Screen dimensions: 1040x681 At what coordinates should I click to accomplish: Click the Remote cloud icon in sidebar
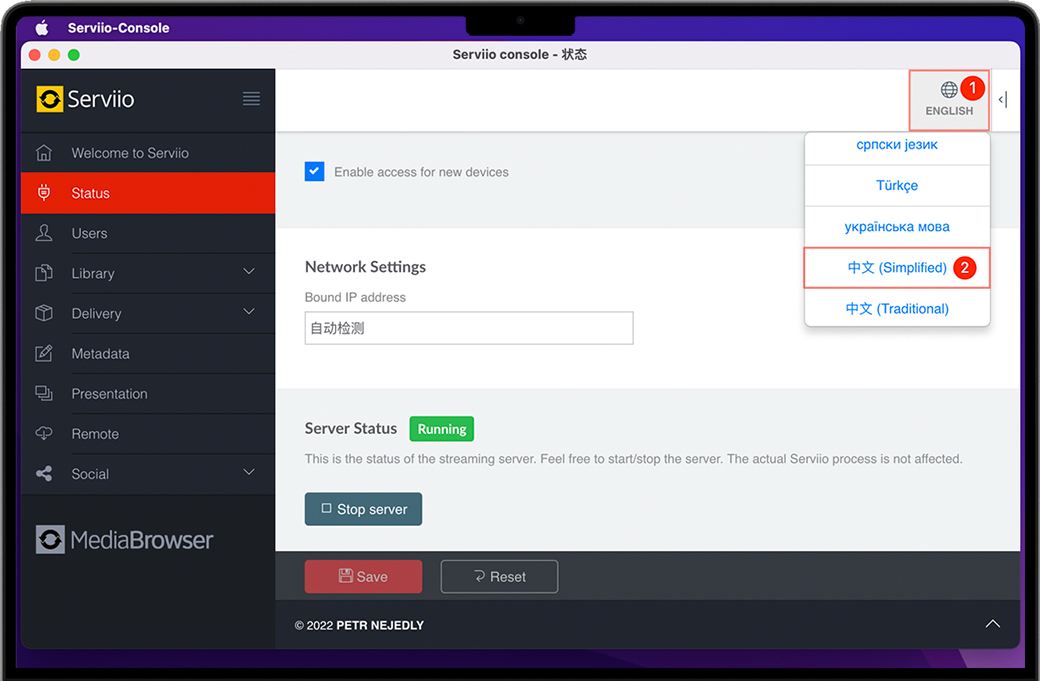pos(44,433)
